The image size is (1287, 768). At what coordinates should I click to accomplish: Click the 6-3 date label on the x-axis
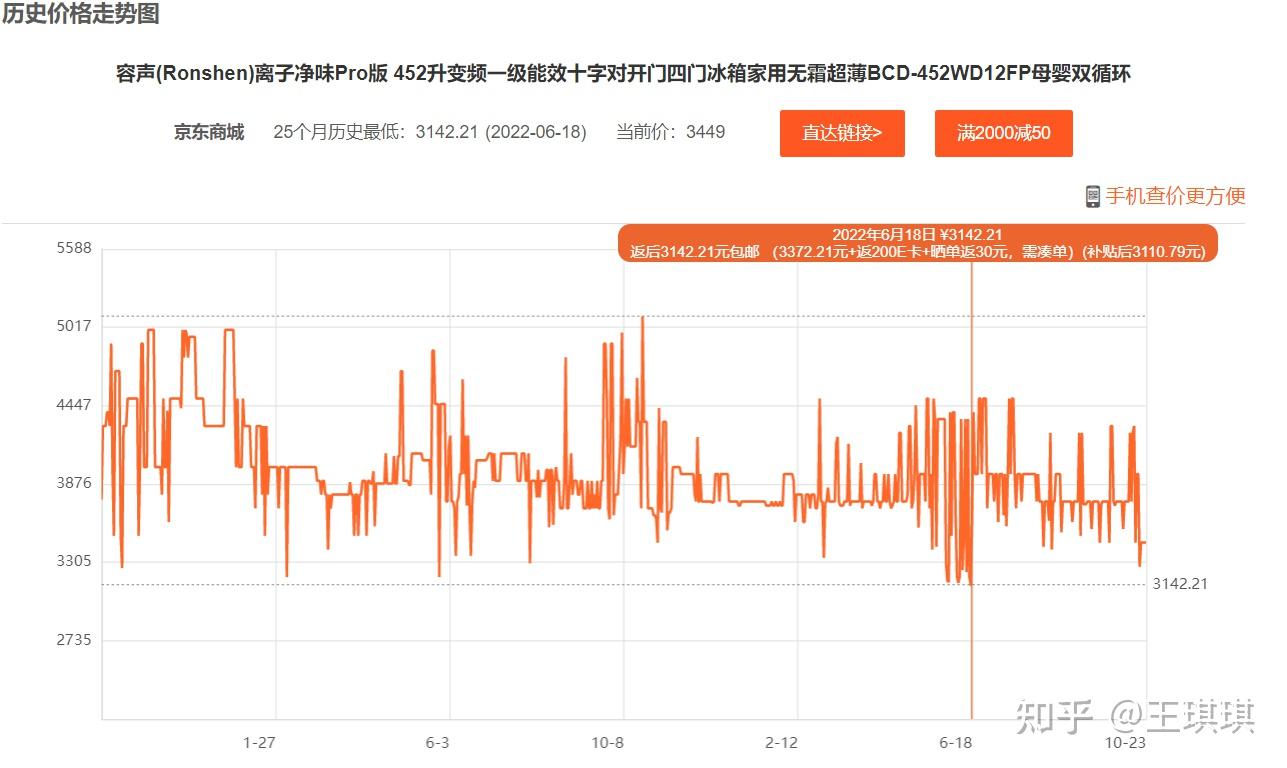click(437, 743)
